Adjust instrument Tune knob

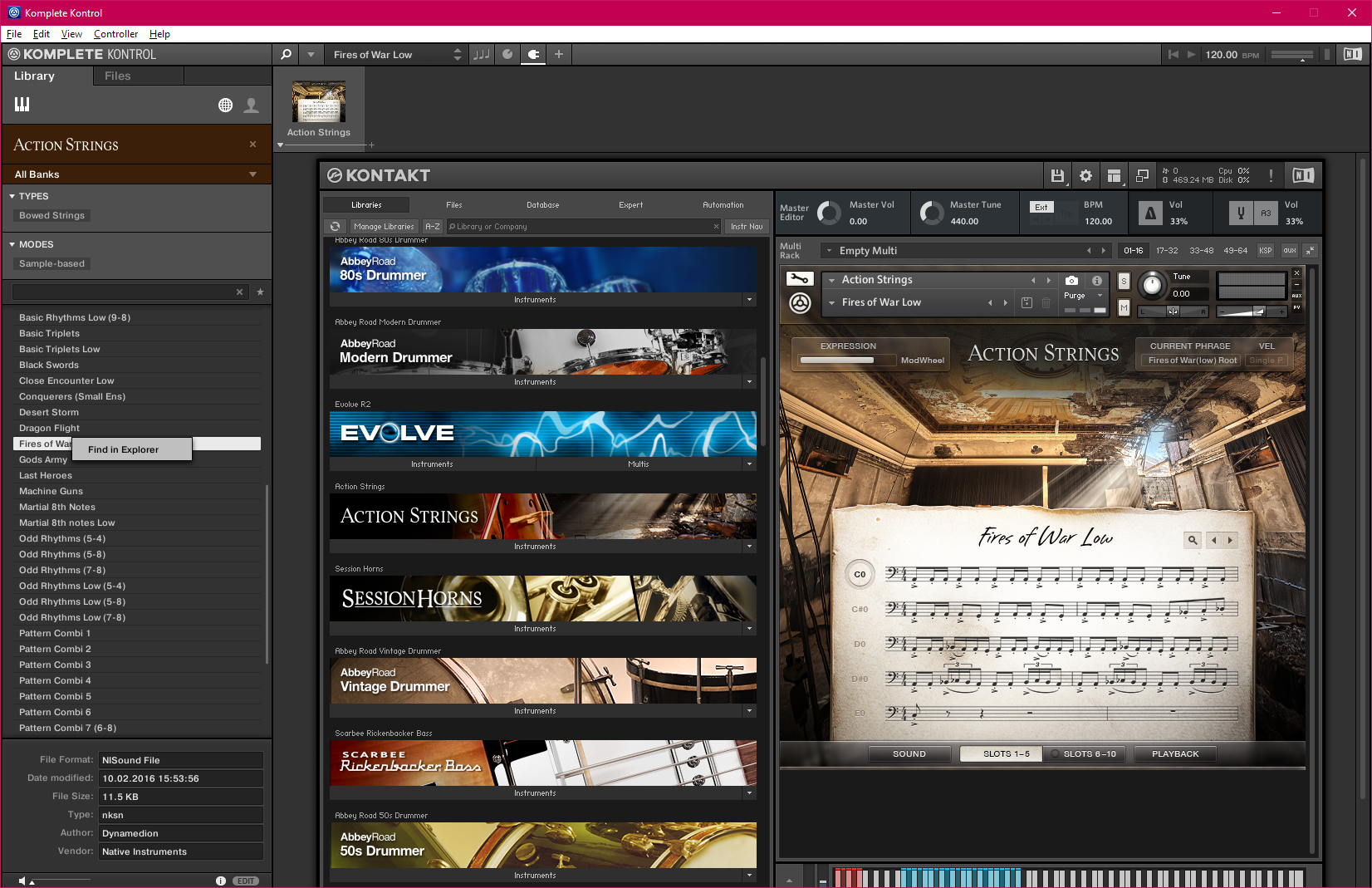[1152, 285]
